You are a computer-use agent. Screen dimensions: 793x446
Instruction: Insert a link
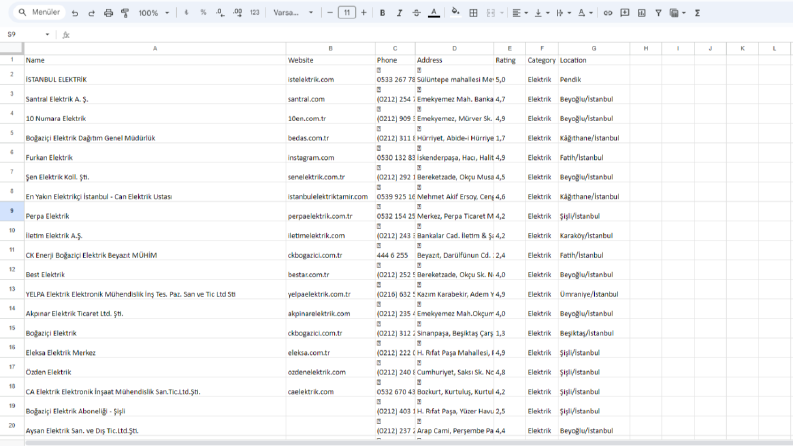[608, 13]
